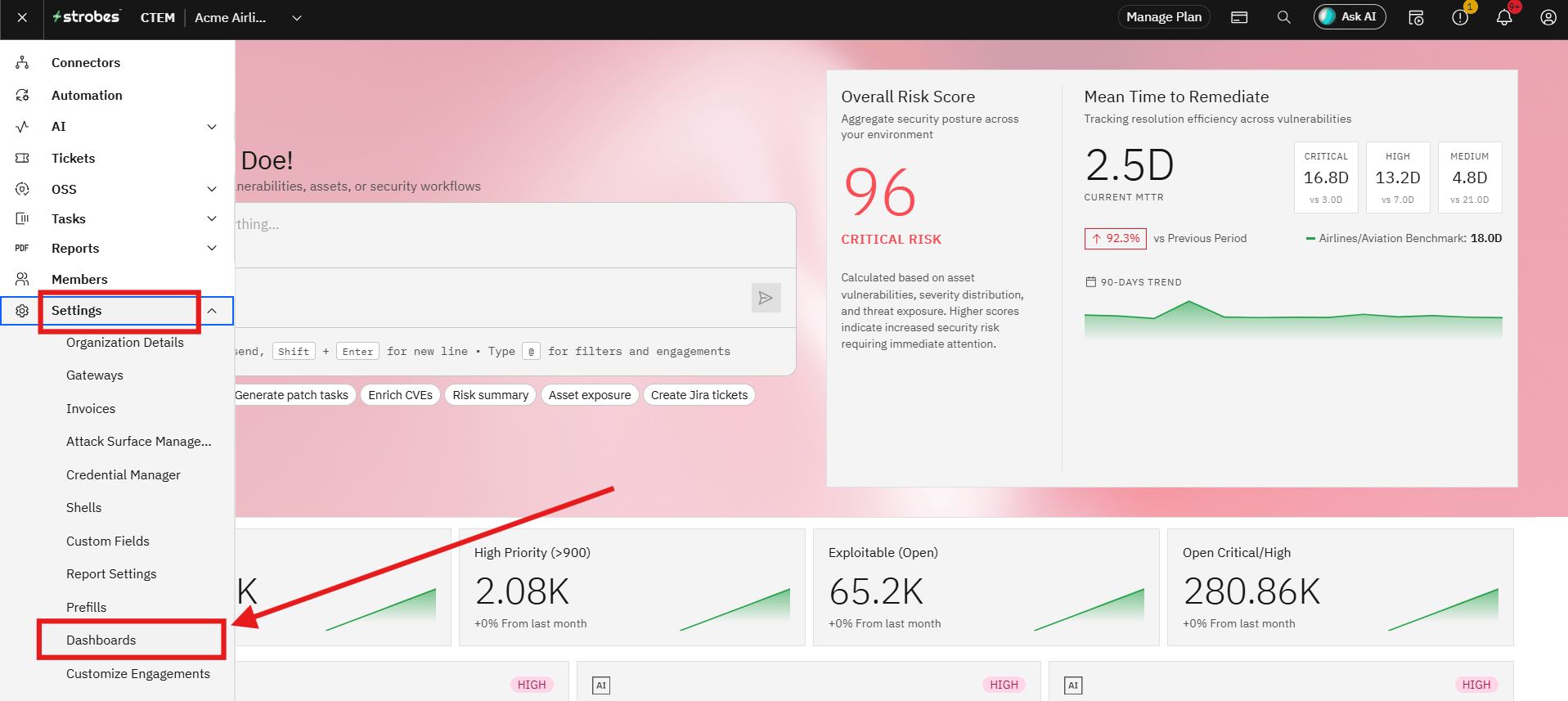Viewport: 1568px width, 701px height.
Task: Close the sidebar with the X icon
Action: [22, 17]
